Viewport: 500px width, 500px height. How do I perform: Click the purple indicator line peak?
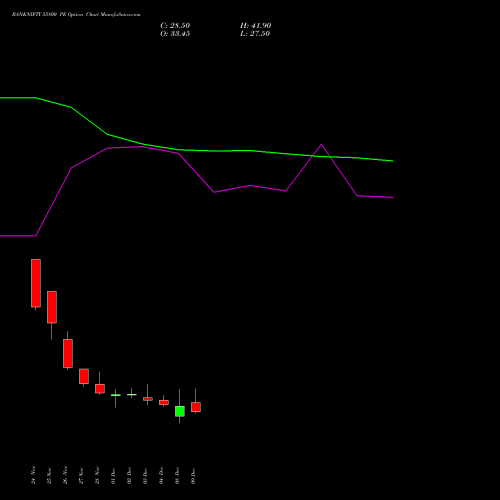click(321, 145)
